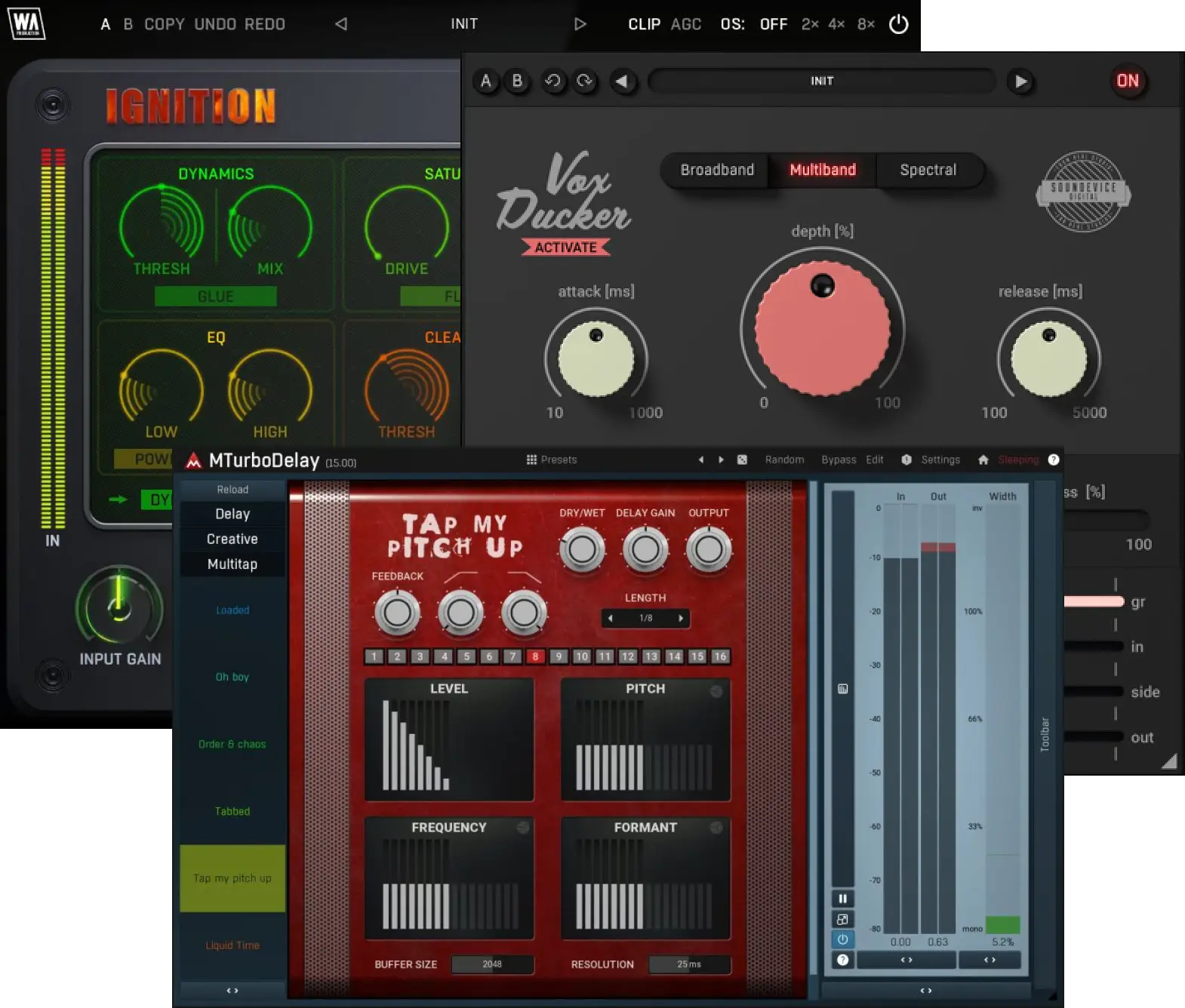Switch to Spectral mode tab

click(928, 170)
